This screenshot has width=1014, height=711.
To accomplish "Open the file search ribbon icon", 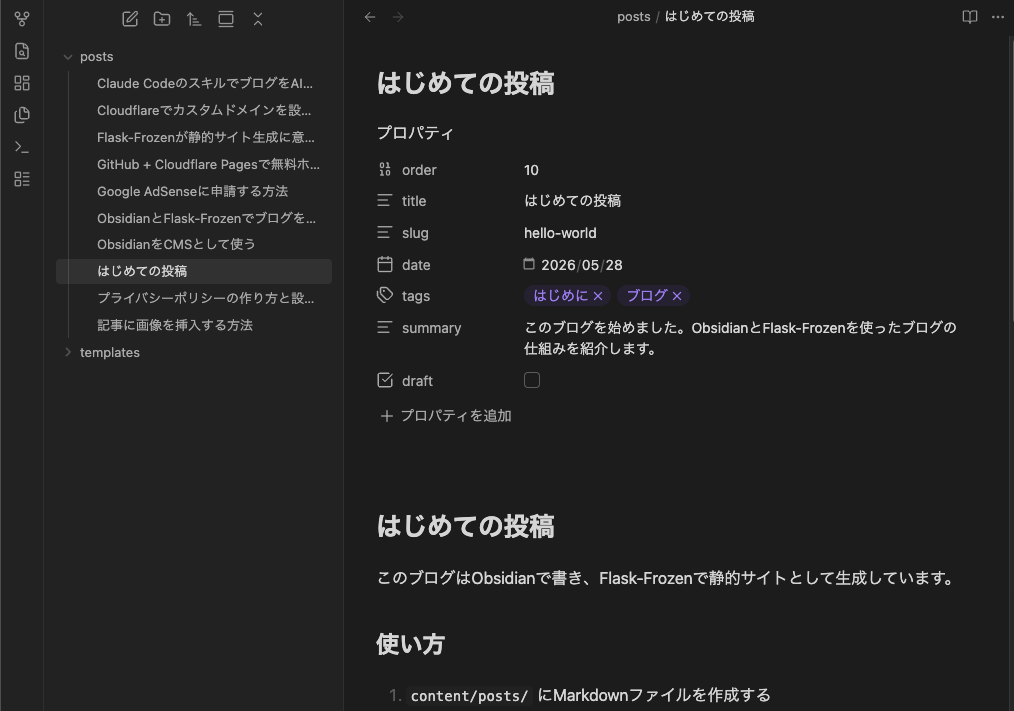I will [22, 51].
